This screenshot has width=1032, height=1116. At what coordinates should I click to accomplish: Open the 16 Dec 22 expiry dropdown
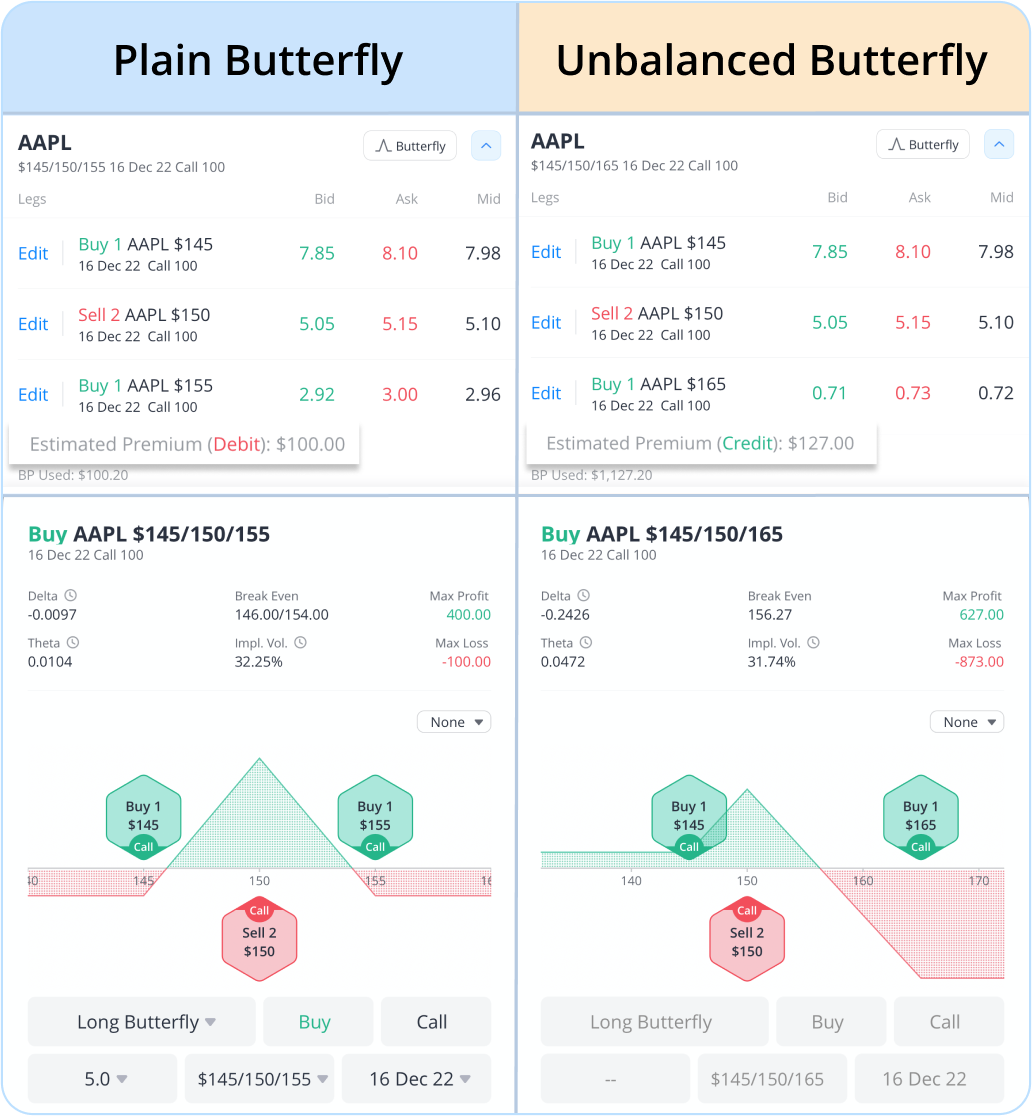pyautogui.click(x=416, y=1079)
